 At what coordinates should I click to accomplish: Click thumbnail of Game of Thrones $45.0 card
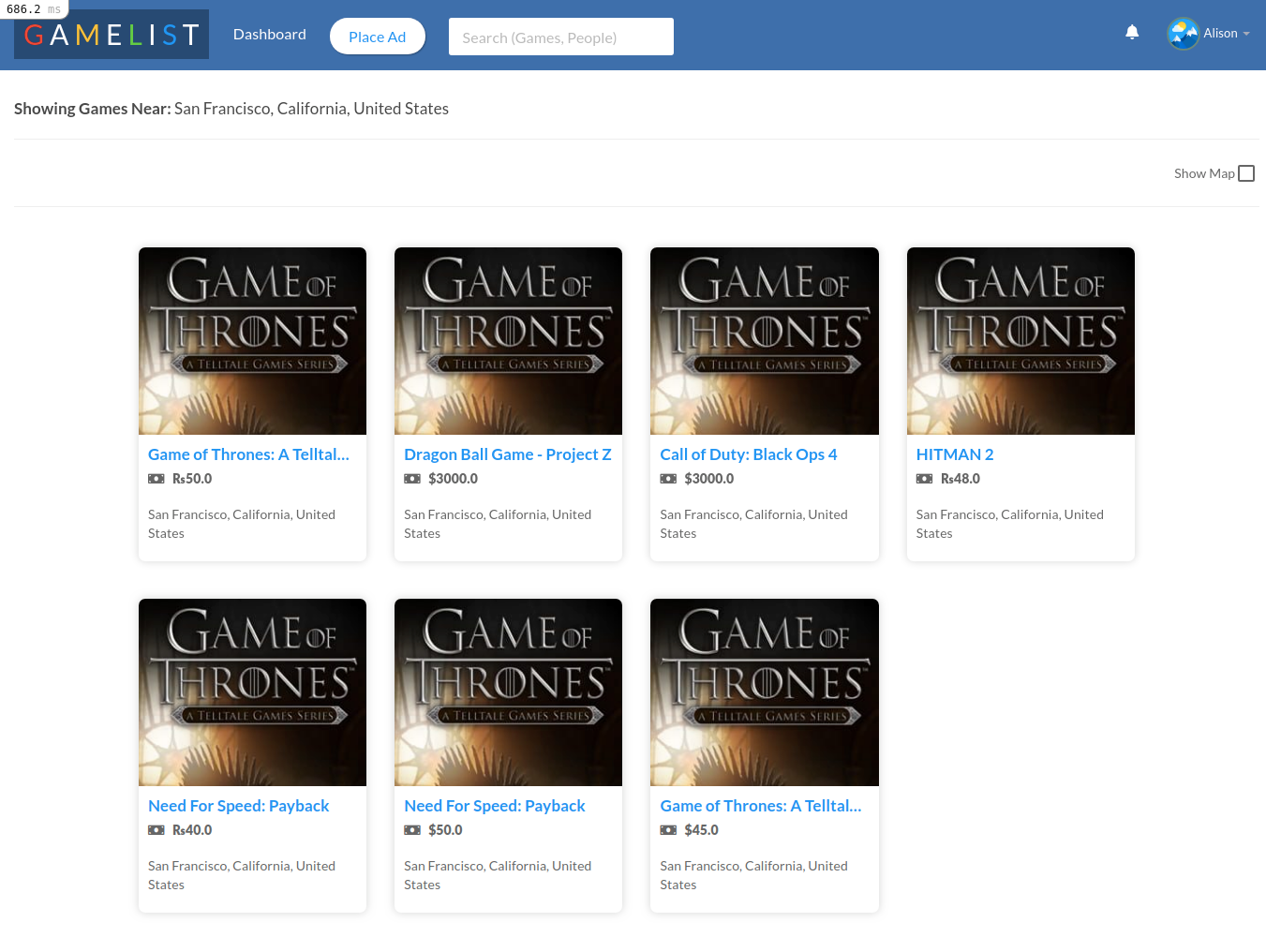pos(765,692)
